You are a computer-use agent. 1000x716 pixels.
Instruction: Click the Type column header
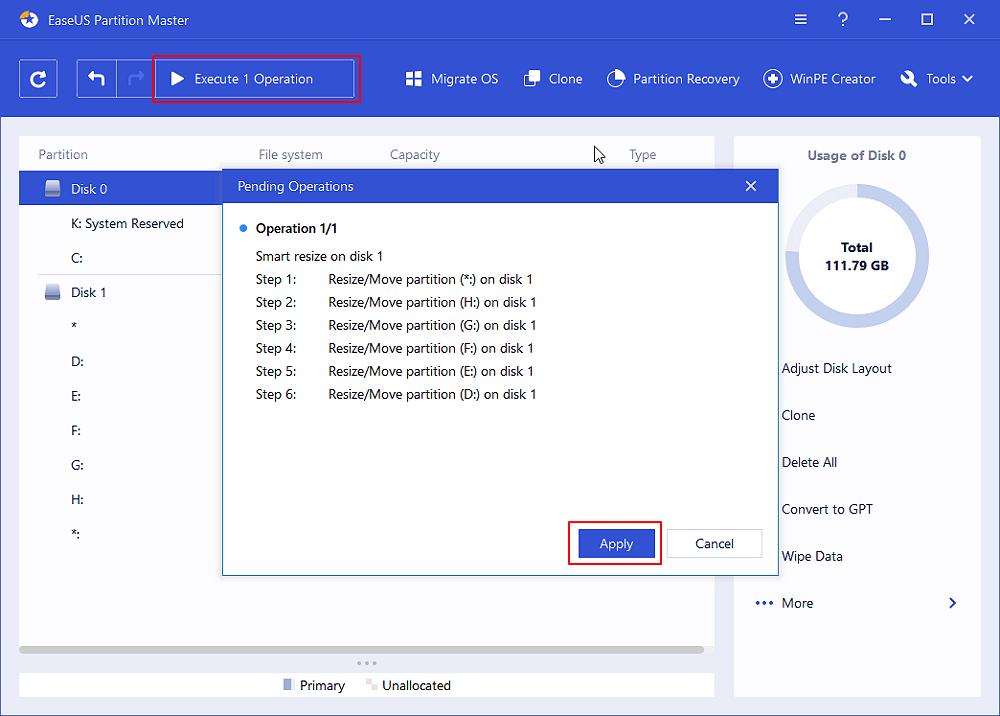[x=642, y=154]
